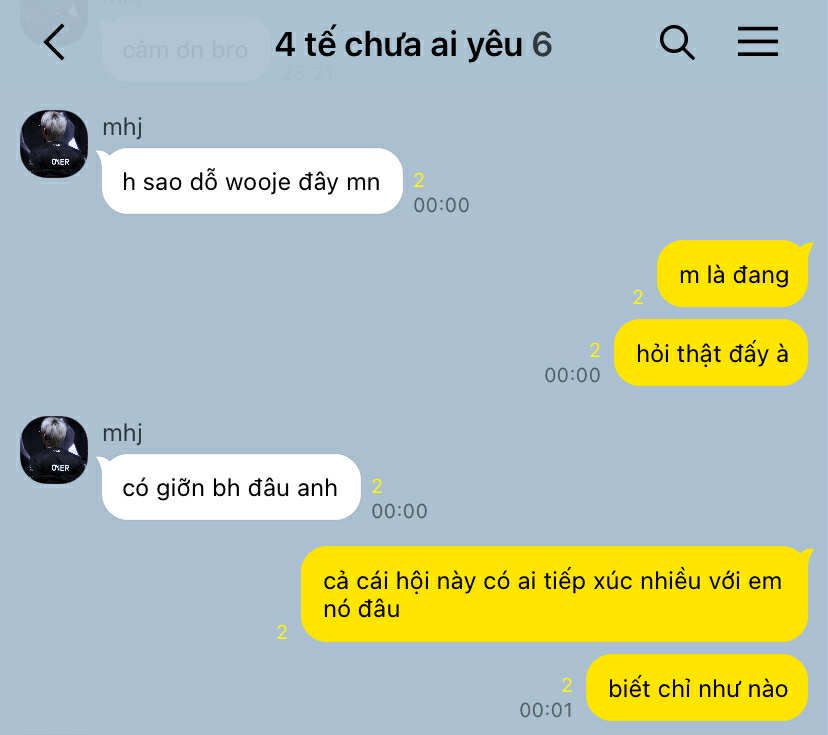
Task: Open the chat title '4 tế chưa ai yêu 6'
Action: (x=413, y=44)
